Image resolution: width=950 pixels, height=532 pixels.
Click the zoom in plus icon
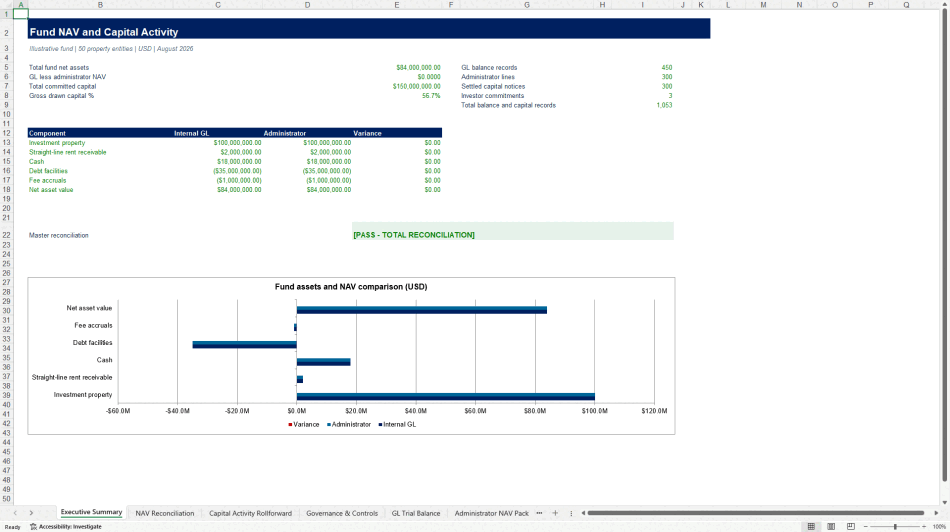pos(924,527)
